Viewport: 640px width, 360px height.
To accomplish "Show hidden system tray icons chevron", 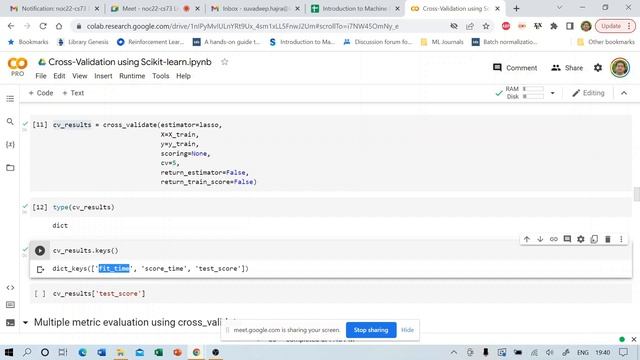I will [453, 352].
